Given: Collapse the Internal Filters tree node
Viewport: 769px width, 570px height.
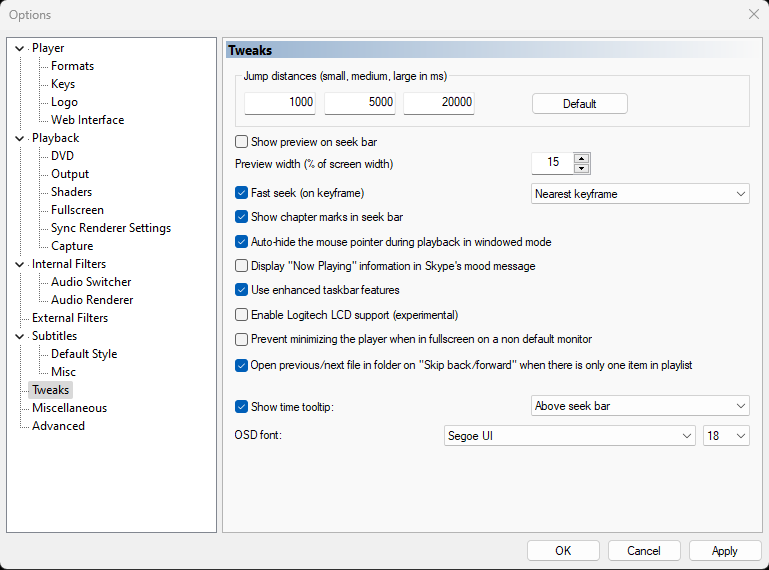Looking at the screenshot, I should [20, 264].
